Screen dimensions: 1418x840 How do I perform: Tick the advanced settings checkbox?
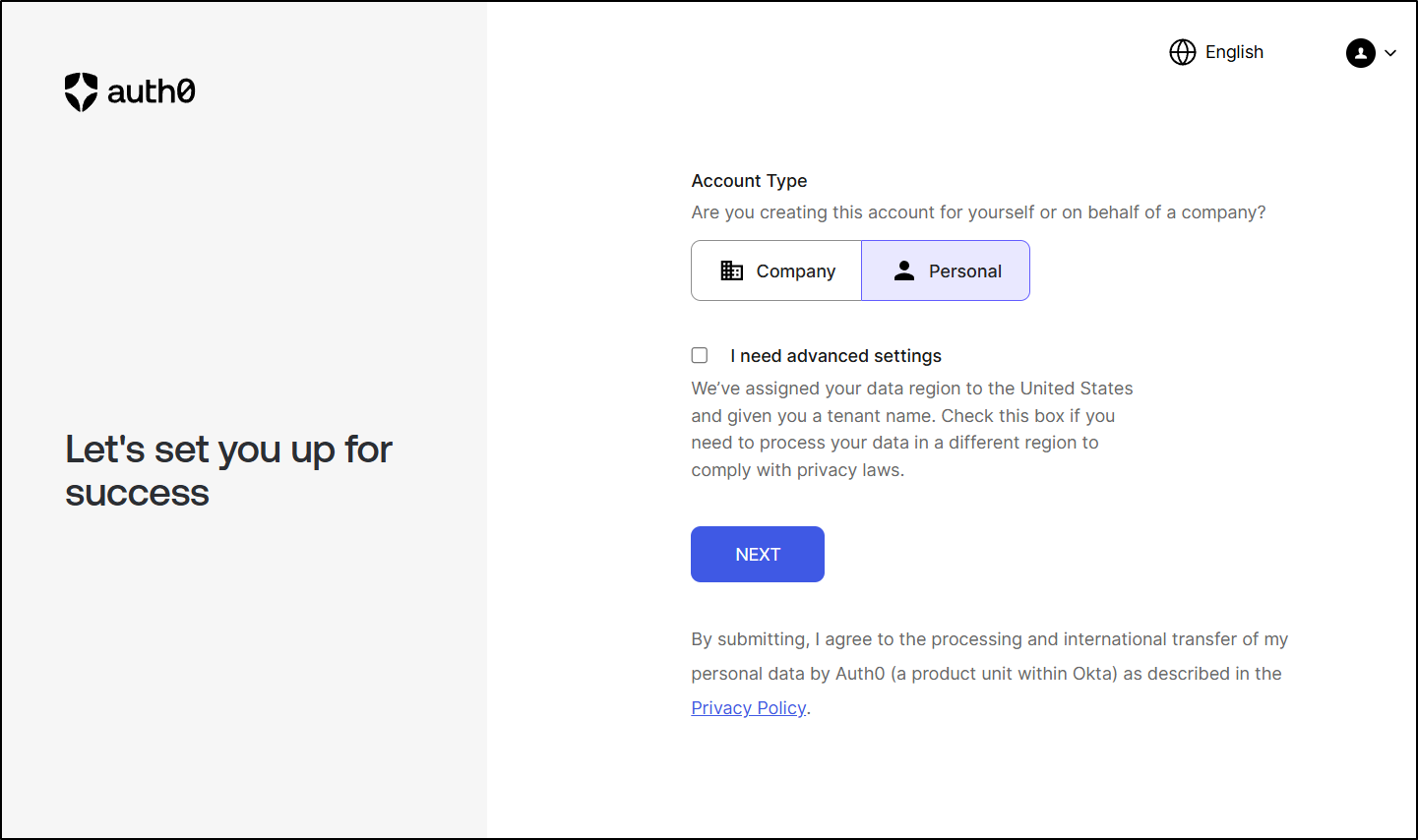[700, 355]
